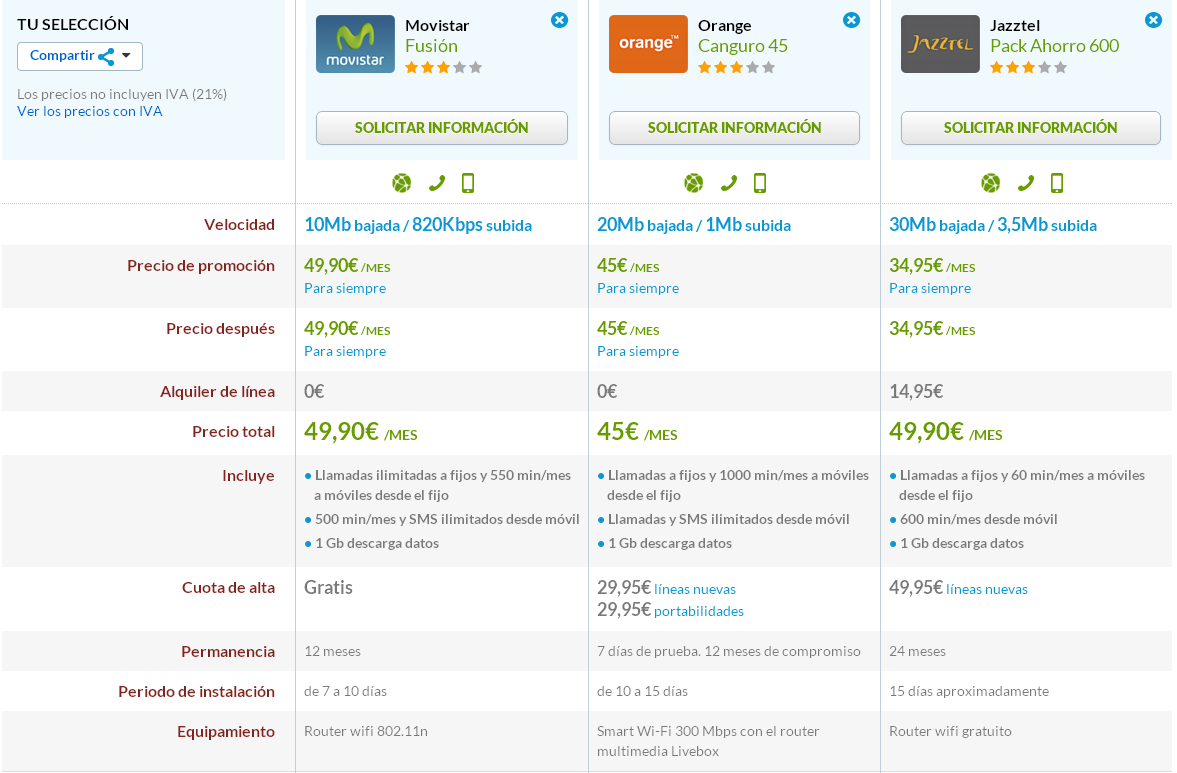Image resolution: width=1177 pixels, height=773 pixels.
Task: Click Movistar equipment 'Router wifi 802.11n'
Action: point(366,731)
